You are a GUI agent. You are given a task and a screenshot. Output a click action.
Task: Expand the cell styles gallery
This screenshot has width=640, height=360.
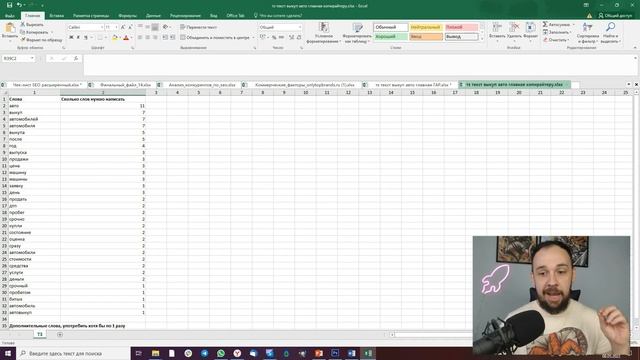pyautogui.click(x=482, y=39)
